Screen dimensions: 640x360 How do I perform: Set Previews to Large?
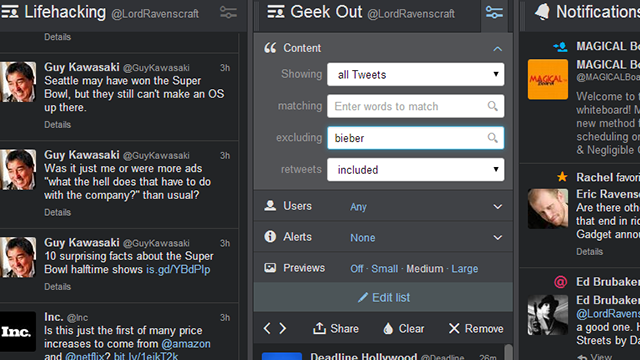[x=465, y=269]
